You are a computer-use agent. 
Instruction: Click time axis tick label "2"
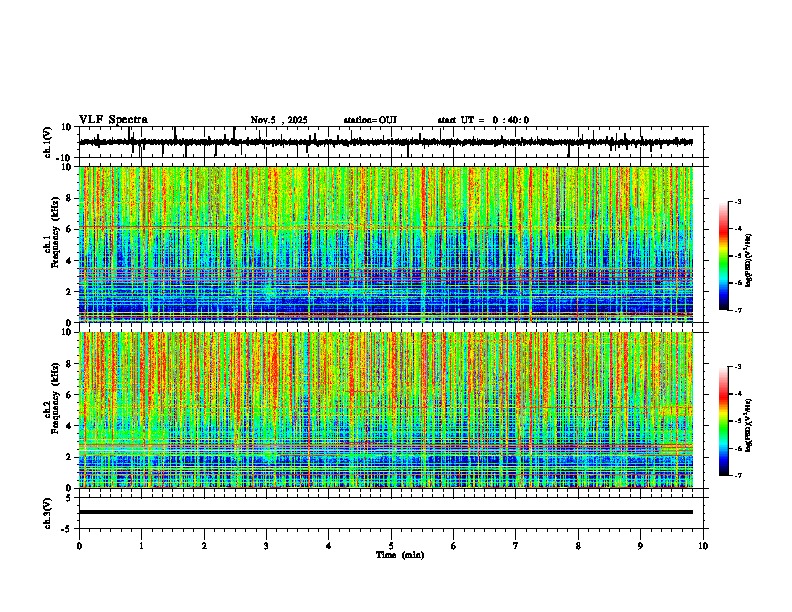pyautogui.click(x=204, y=546)
